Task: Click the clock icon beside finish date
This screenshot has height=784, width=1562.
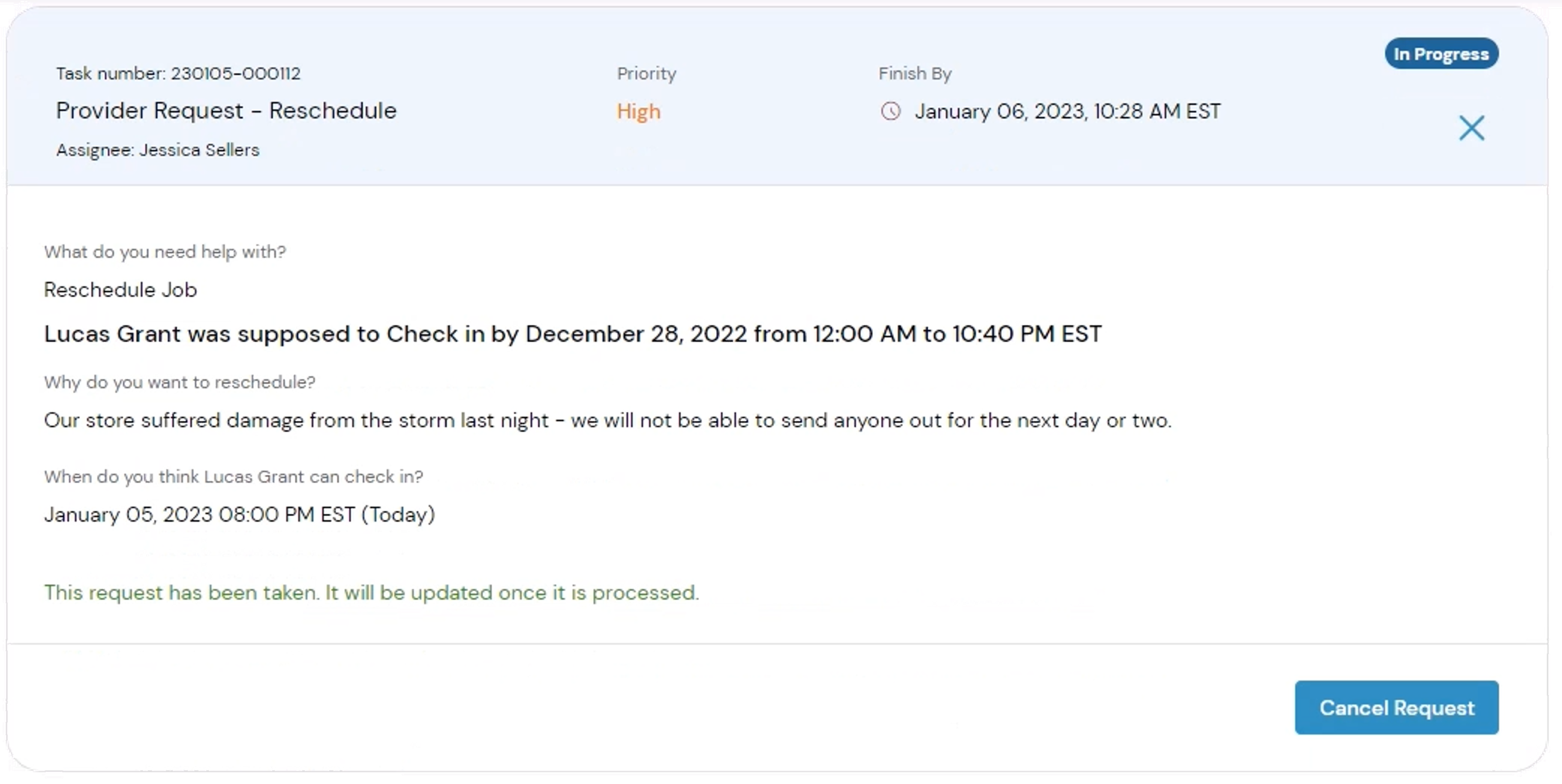Action: (x=890, y=112)
